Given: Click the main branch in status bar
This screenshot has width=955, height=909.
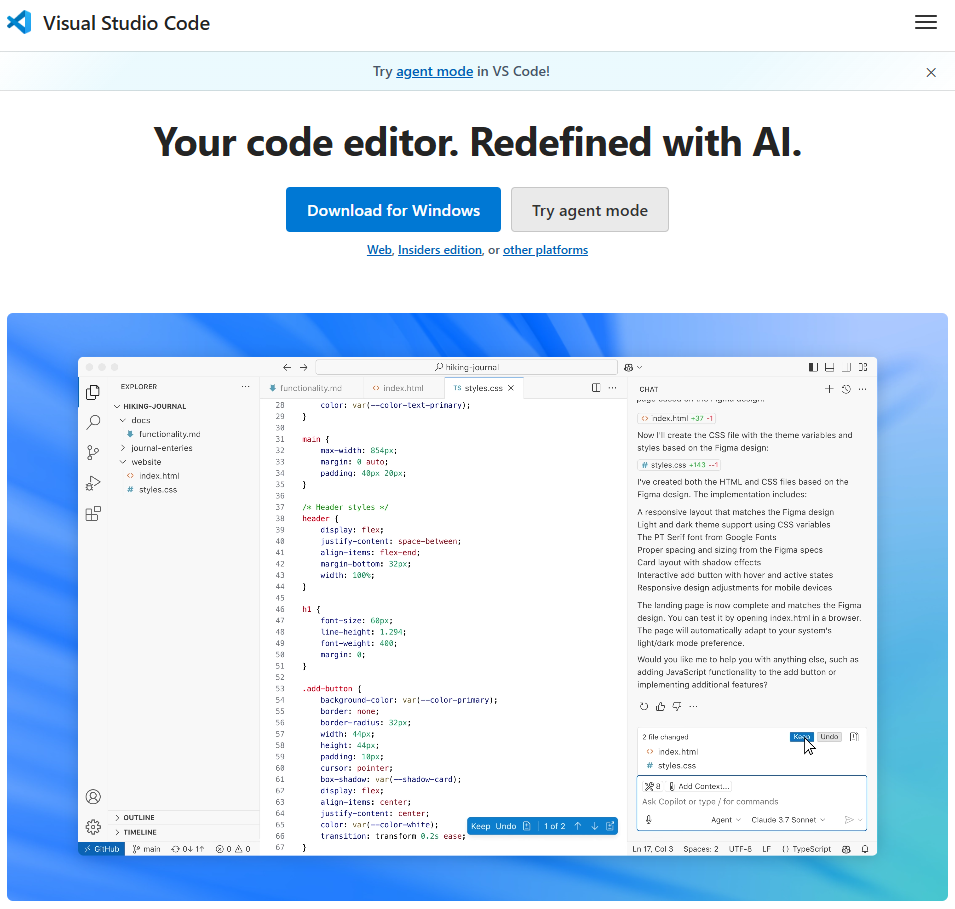Looking at the screenshot, I should point(147,849).
